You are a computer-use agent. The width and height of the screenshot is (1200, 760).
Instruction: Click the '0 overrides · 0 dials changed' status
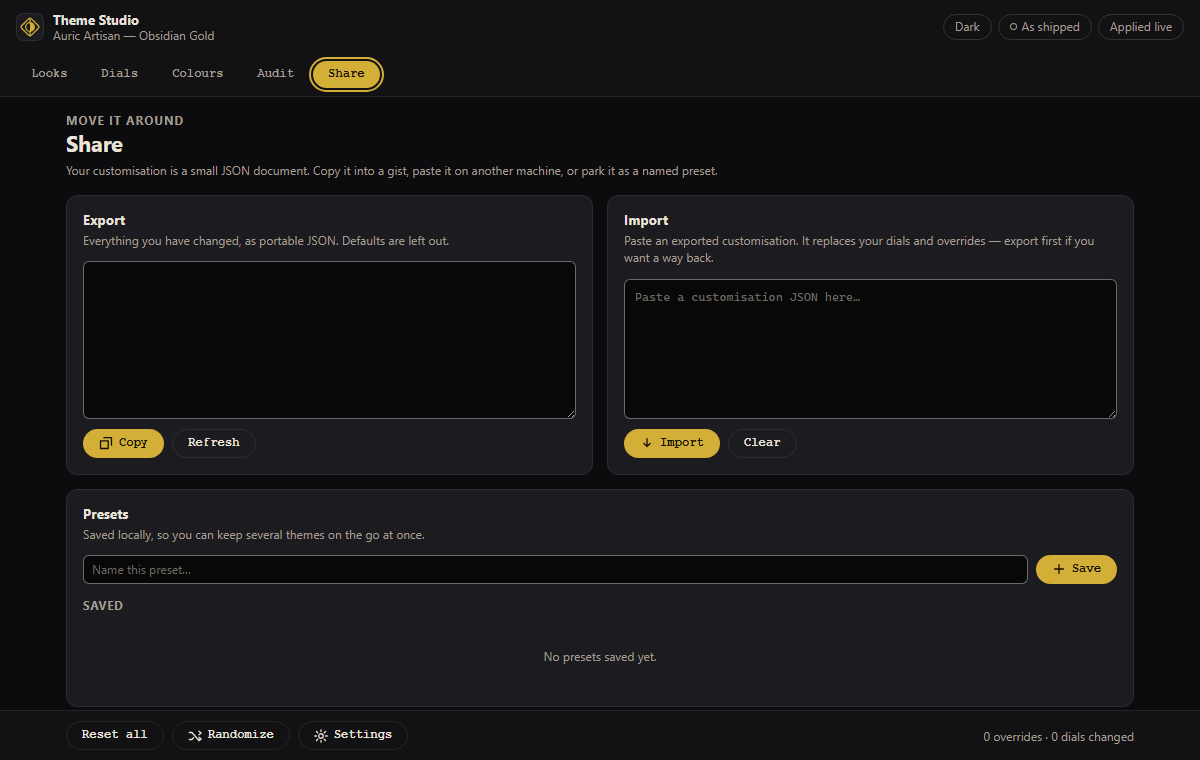click(1058, 737)
